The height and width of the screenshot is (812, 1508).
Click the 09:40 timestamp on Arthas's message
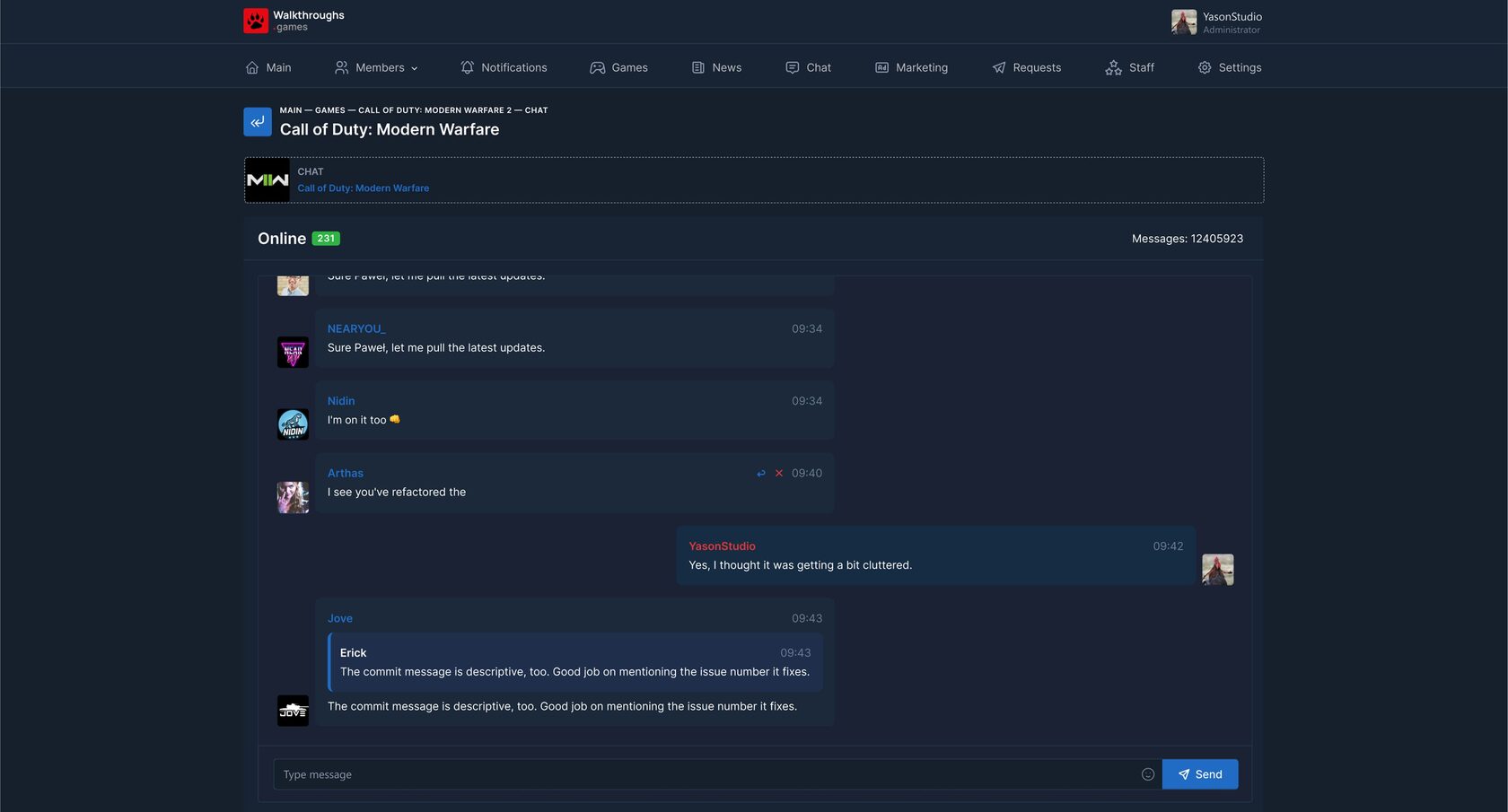[807, 474]
